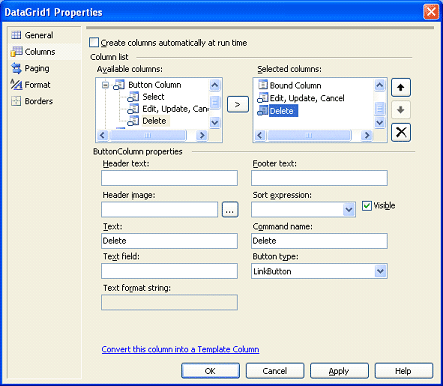
Task: Move selected column down with arrow button
Action: pyautogui.click(x=401, y=110)
